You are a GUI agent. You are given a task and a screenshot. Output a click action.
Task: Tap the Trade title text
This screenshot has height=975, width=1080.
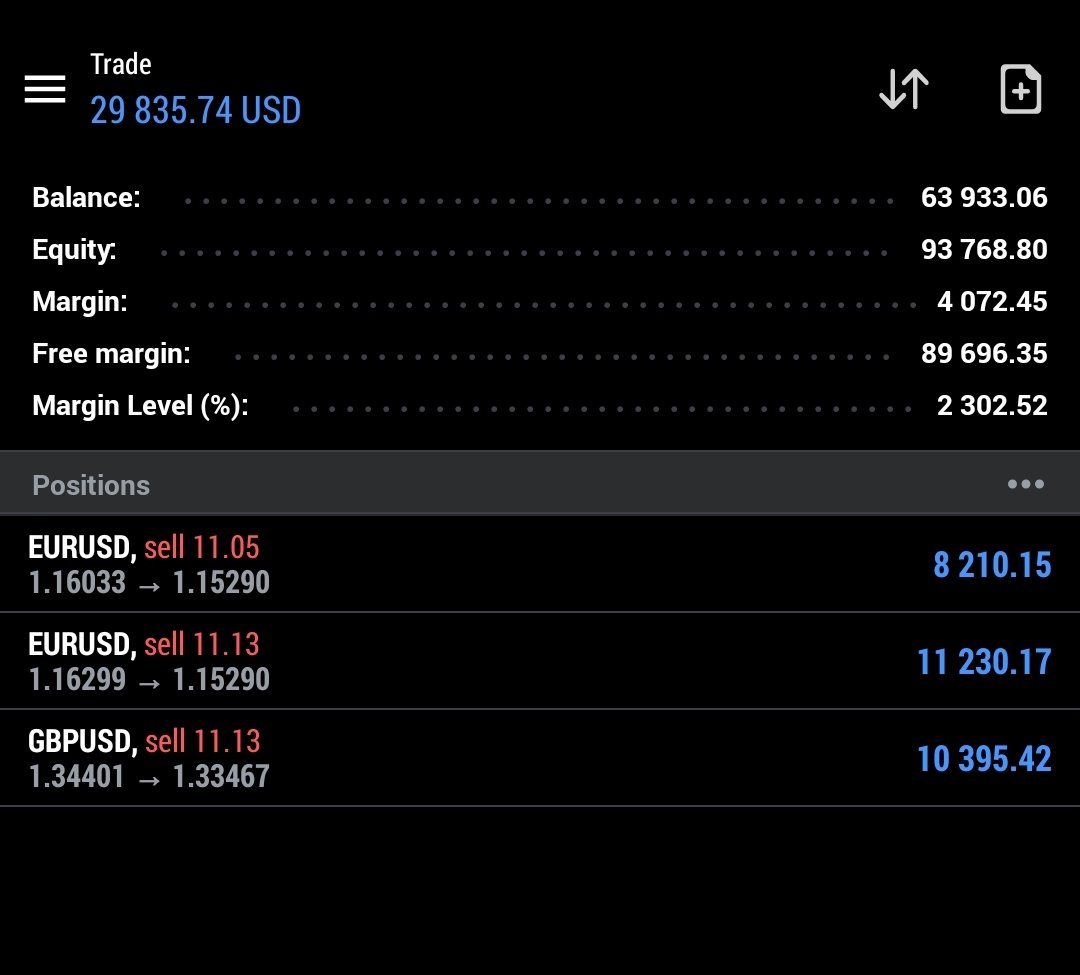[x=121, y=64]
